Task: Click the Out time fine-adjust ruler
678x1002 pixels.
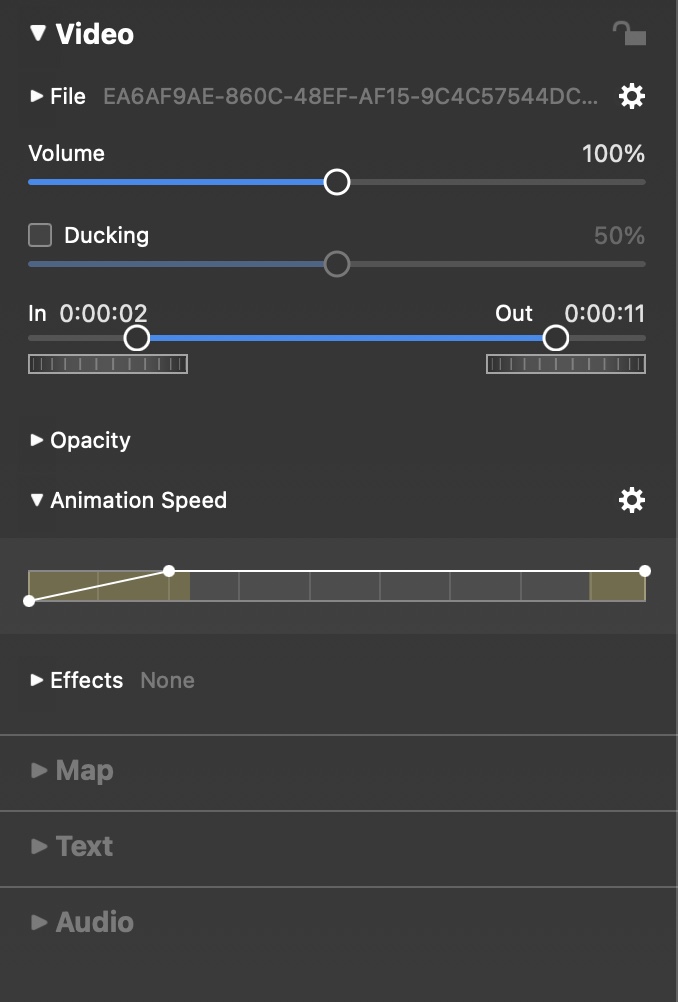Action: tap(566, 364)
